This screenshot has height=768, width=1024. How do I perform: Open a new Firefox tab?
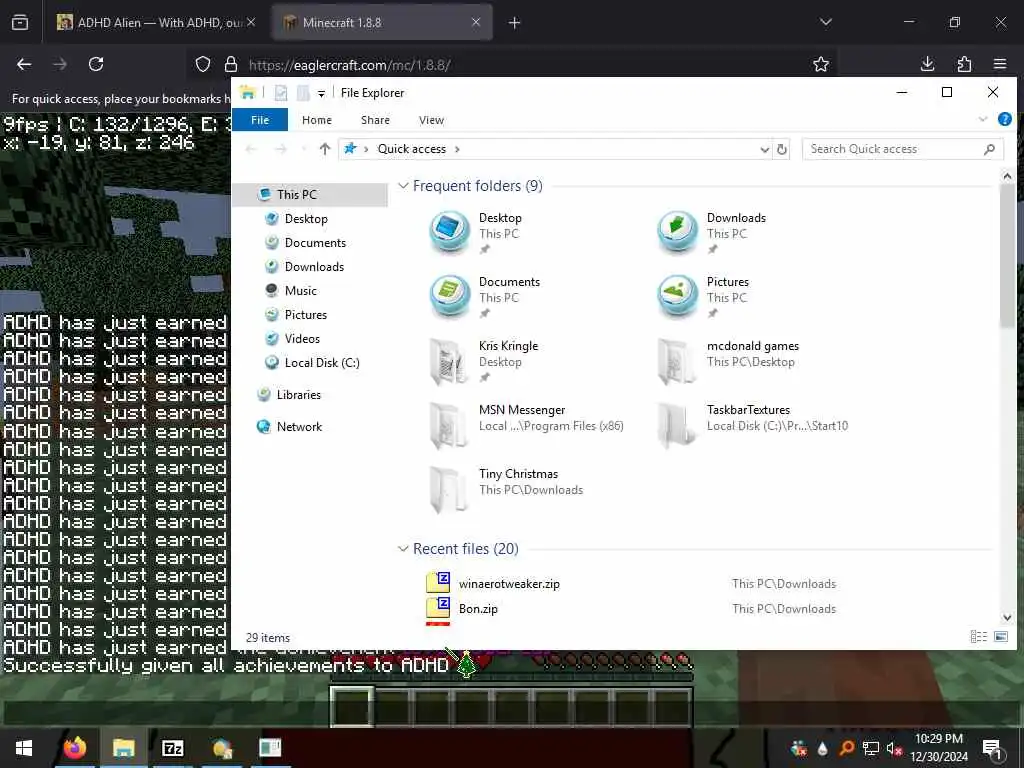(515, 23)
